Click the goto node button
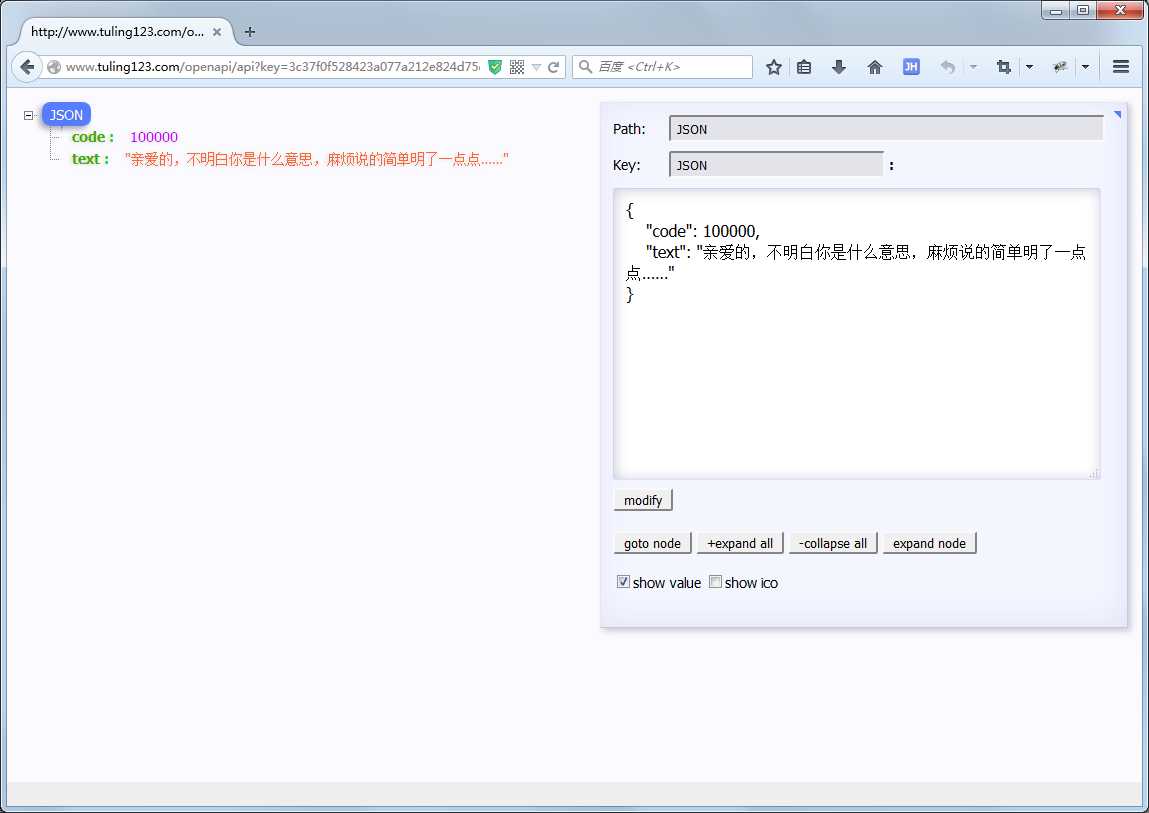The height and width of the screenshot is (813, 1149). click(x=652, y=543)
